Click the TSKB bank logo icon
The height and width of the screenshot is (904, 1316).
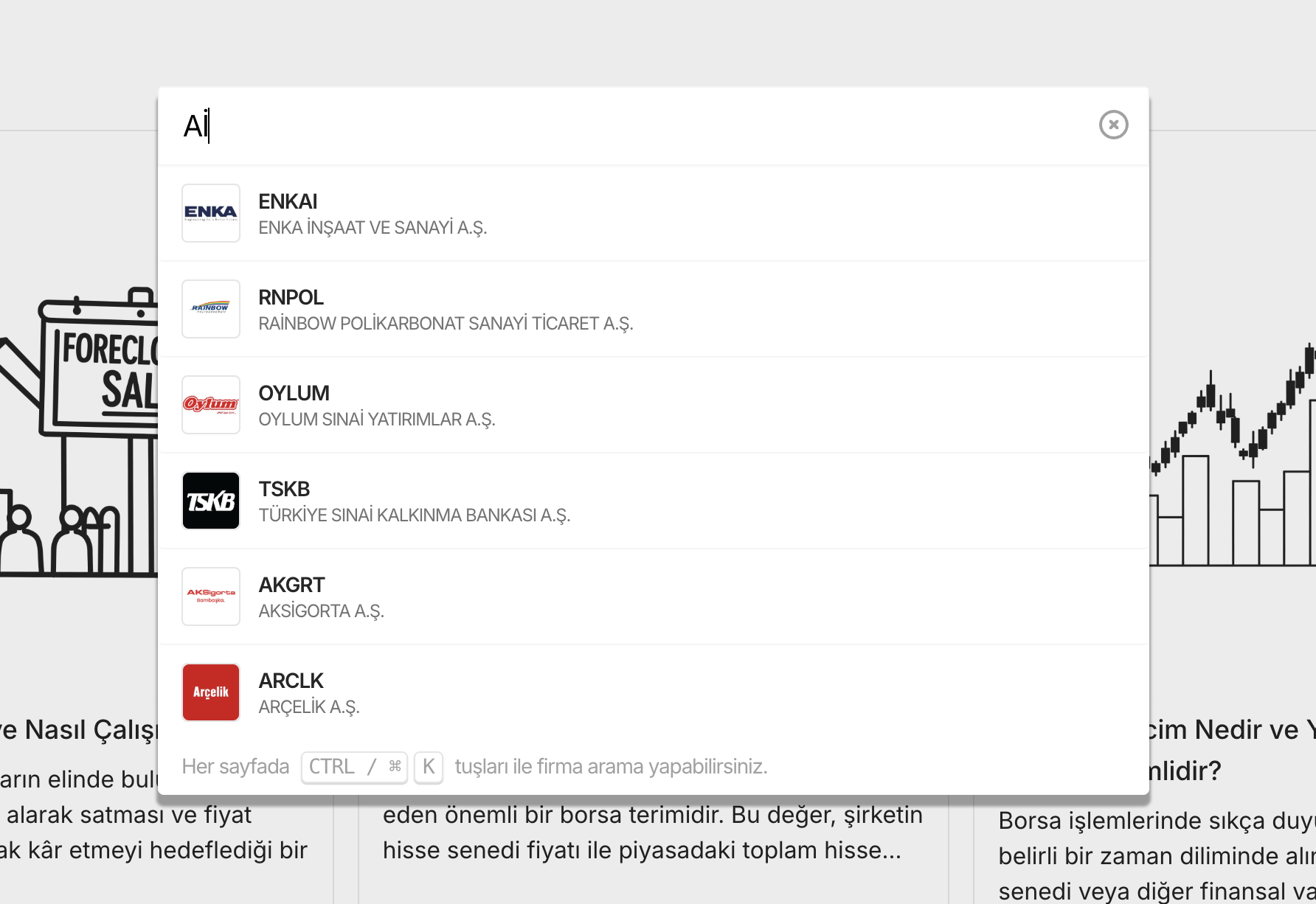(211, 501)
